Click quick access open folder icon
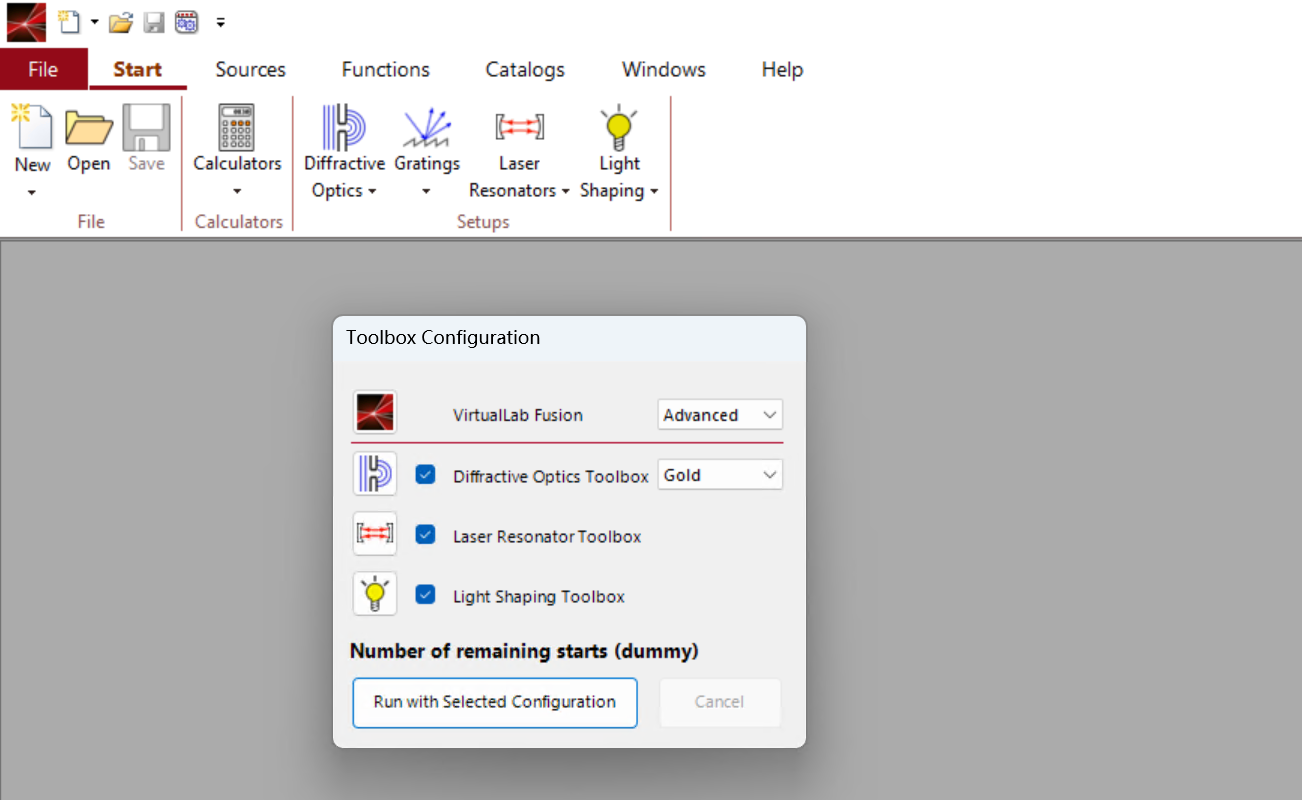1302x800 pixels. click(120, 21)
